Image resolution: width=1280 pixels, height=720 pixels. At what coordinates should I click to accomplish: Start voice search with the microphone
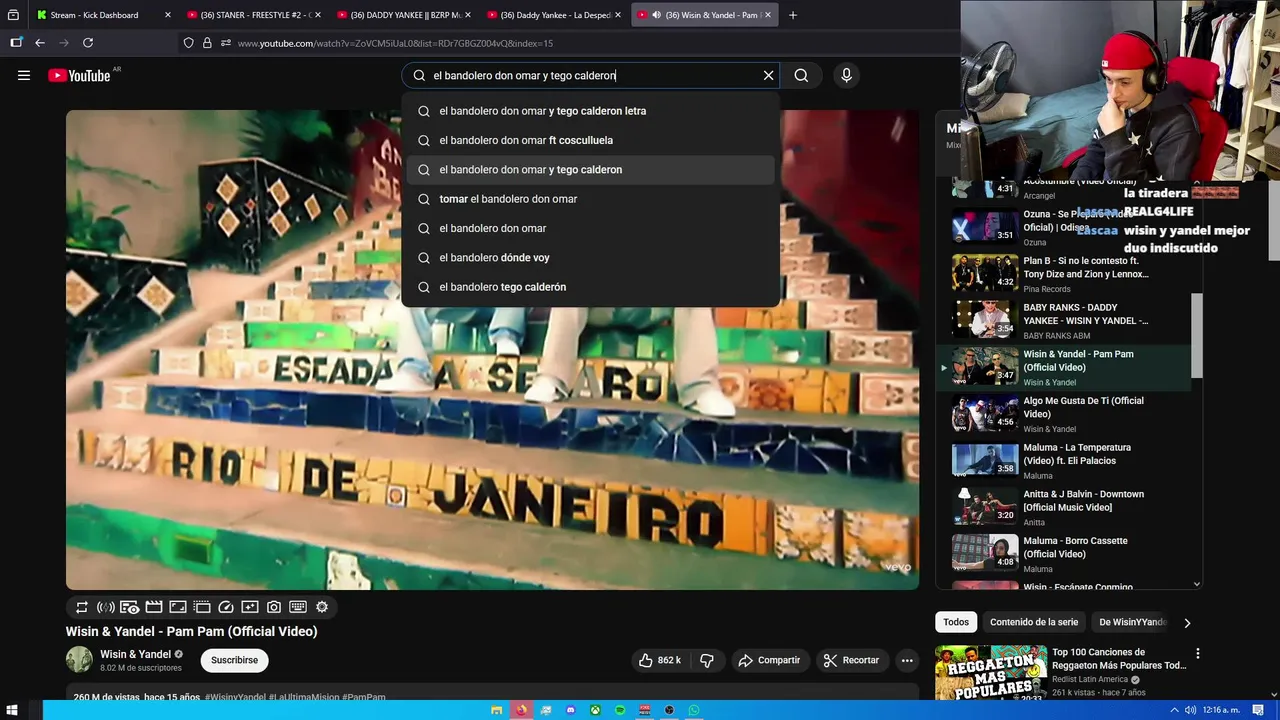coord(846,75)
